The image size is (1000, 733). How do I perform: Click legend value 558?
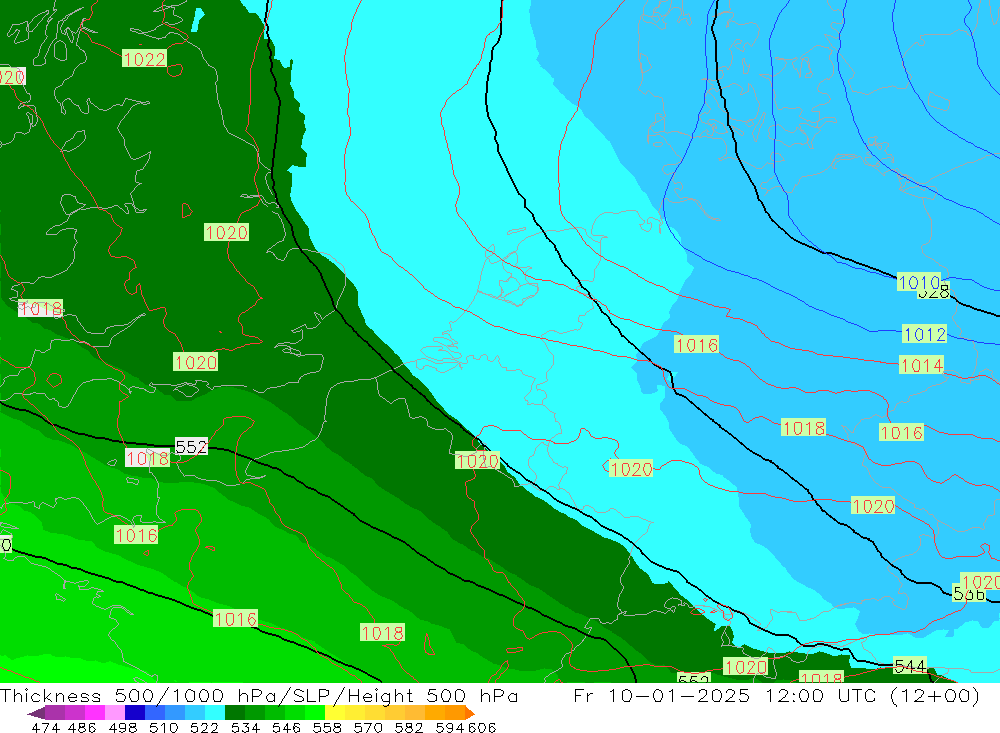pyautogui.click(x=327, y=727)
